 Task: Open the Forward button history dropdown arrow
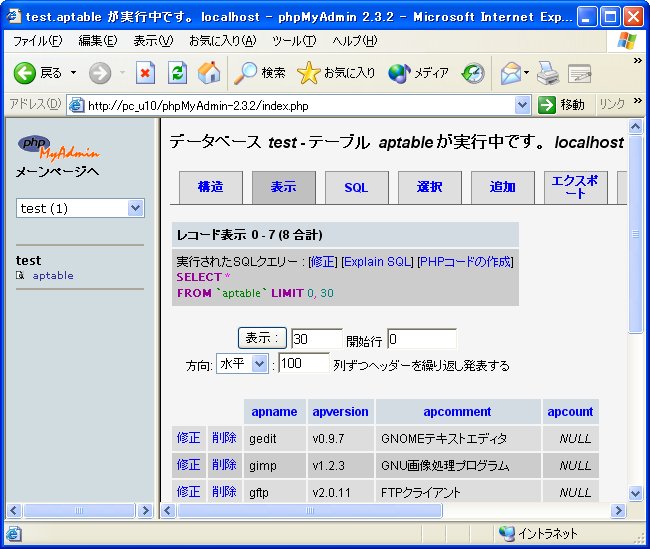[122, 73]
